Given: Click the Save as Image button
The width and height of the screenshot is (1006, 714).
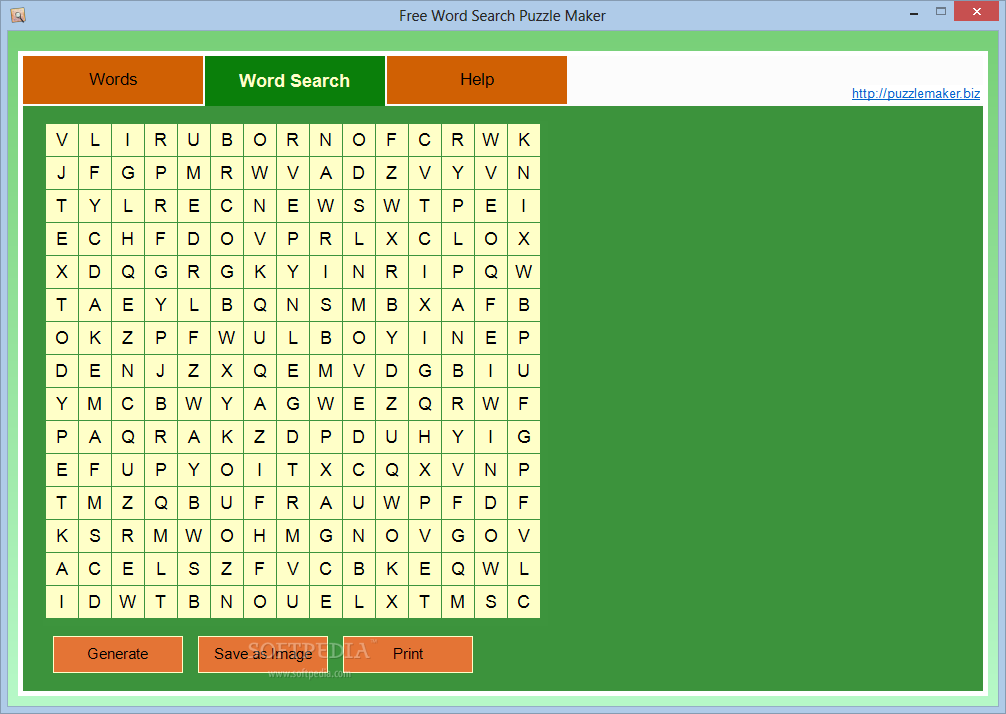Looking at the screenshot, I should click(x=262, y=654).
